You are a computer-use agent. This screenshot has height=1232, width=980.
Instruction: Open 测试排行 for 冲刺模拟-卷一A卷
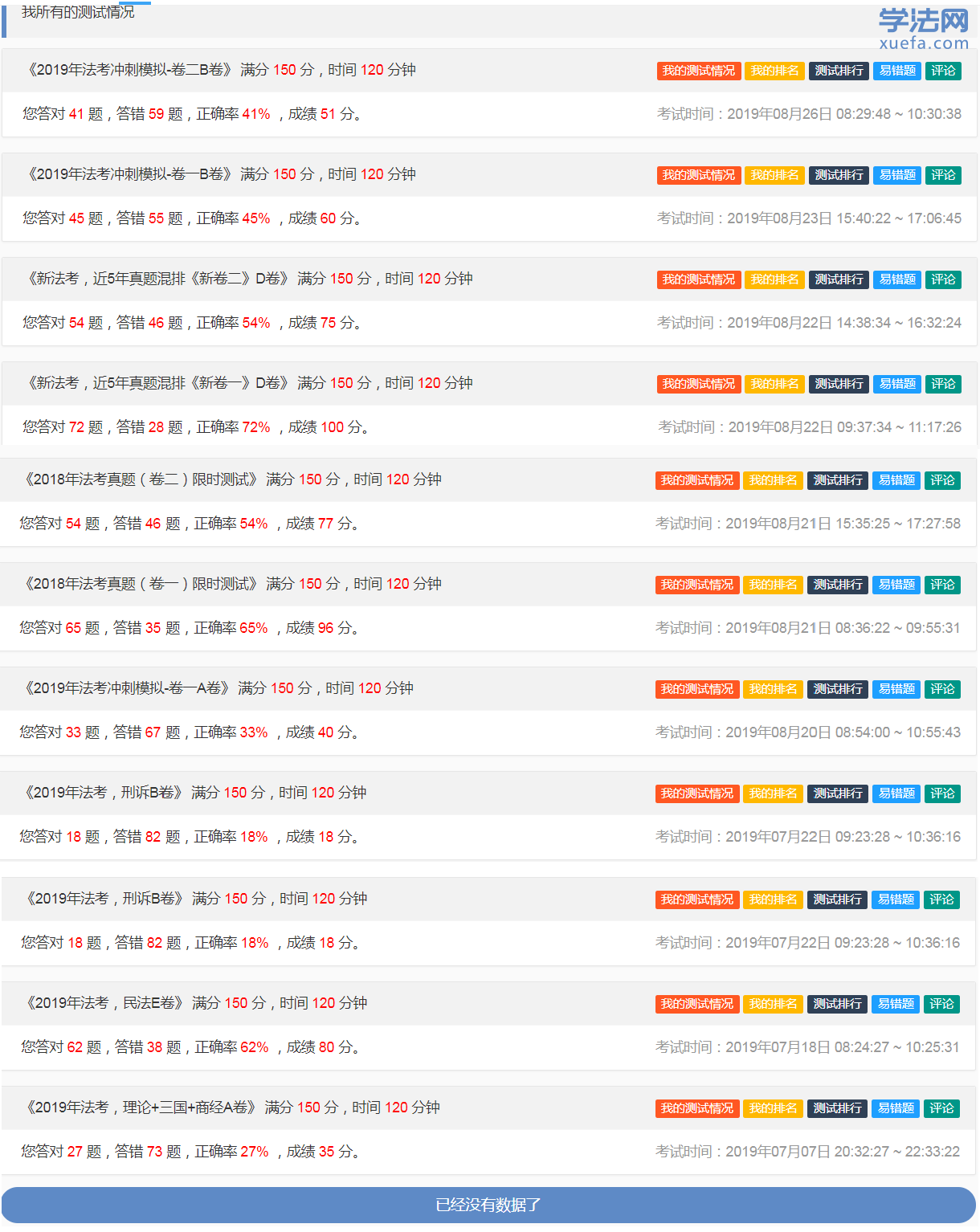click(838, 689)
